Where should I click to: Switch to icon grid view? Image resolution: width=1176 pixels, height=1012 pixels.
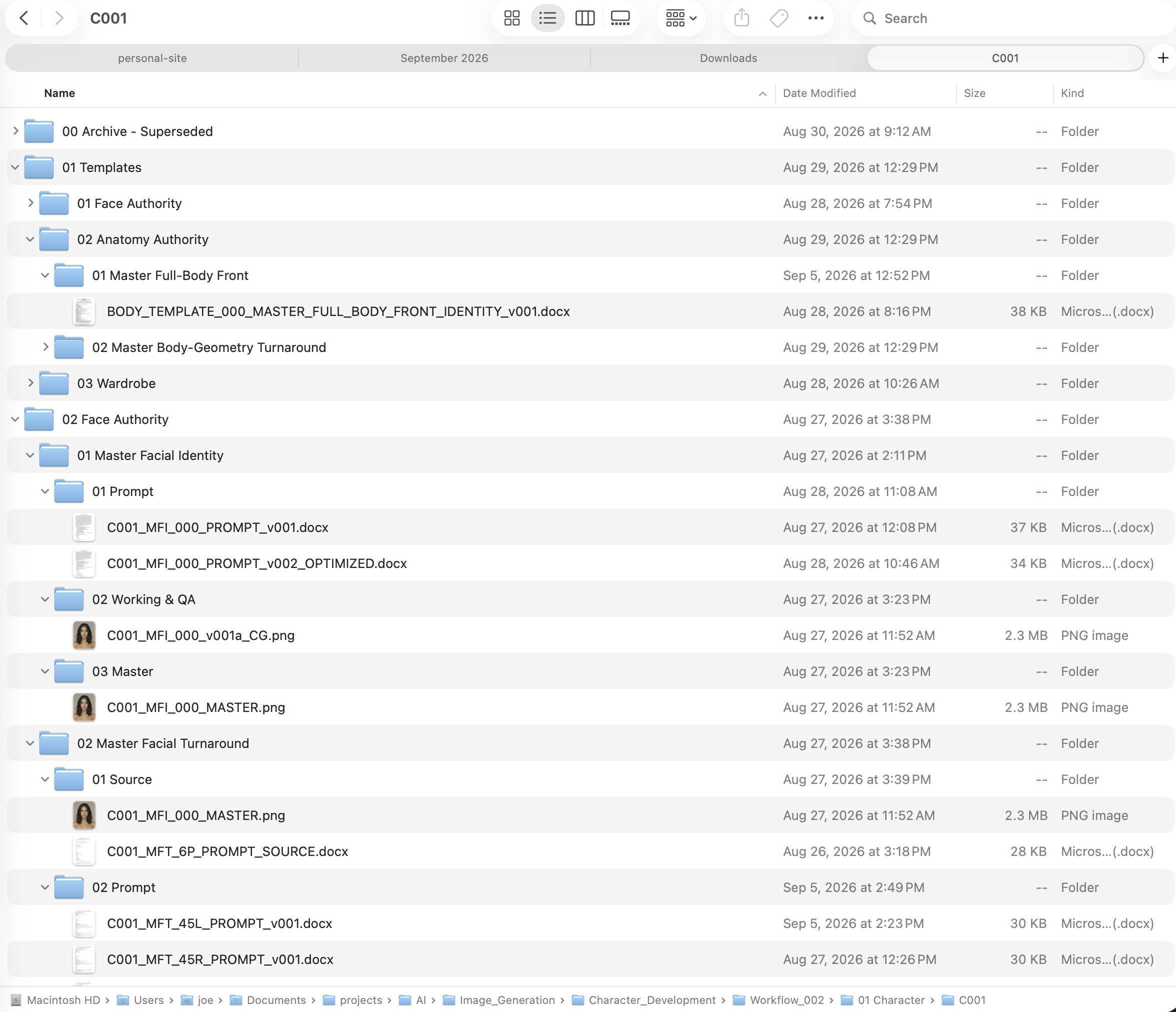[512, 18]
